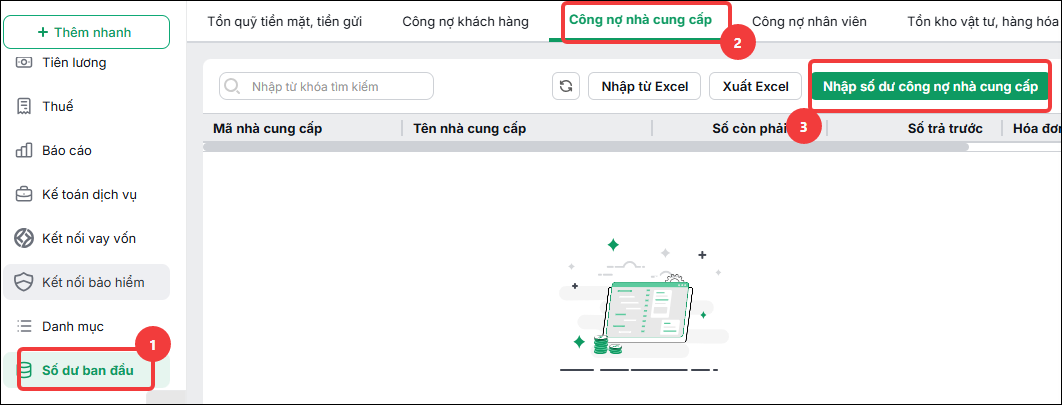Click the Kết nối bảo hiểm shield icon
This screenshot has width=1062, height=405.
(24, 282)
